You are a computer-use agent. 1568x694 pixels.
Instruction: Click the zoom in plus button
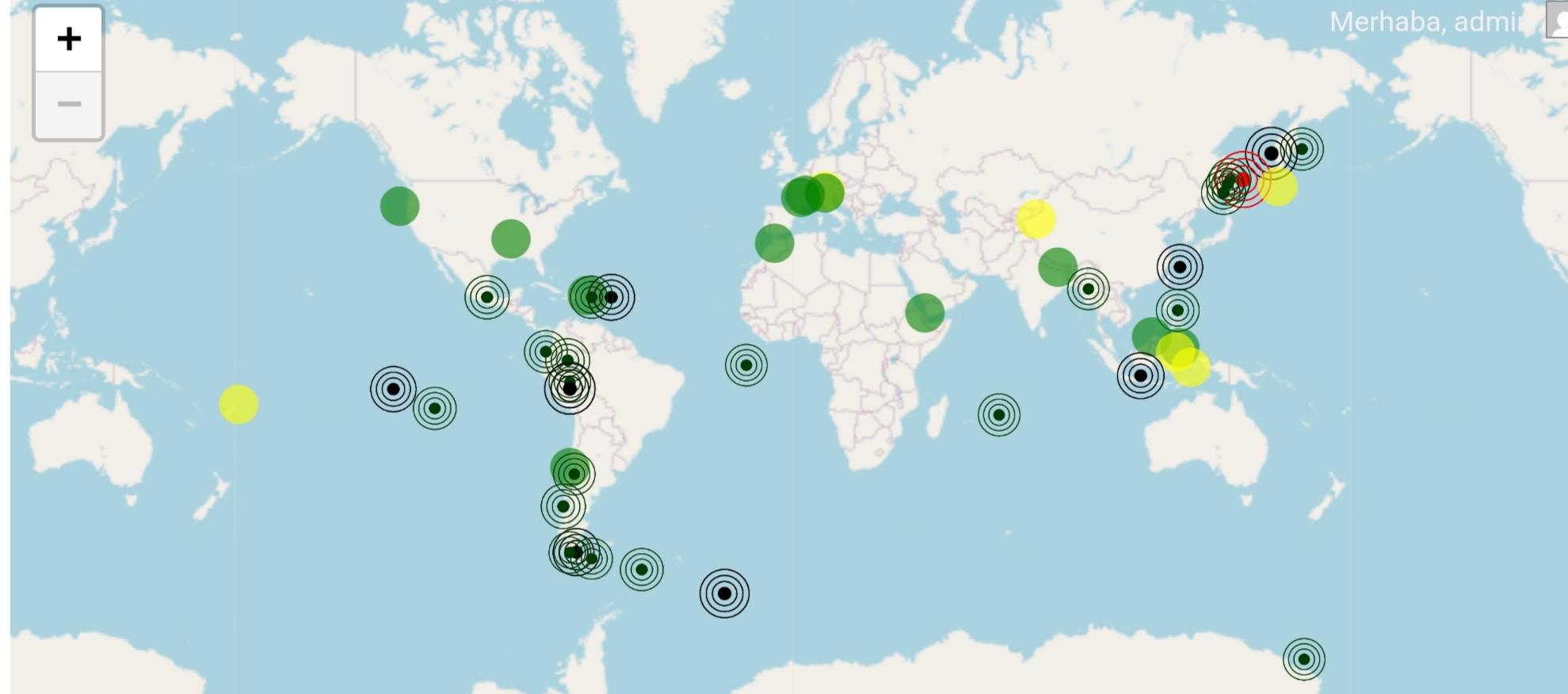(x=69, y=39)
